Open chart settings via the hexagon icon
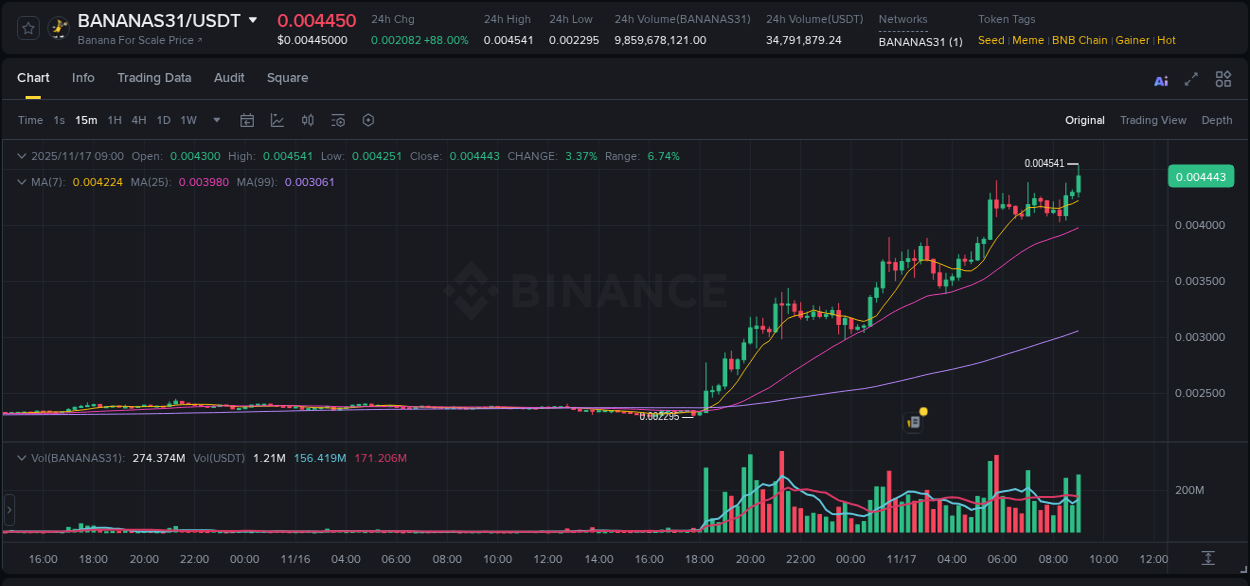Screen dimensions: 1250x586 [x=367, y=120]
